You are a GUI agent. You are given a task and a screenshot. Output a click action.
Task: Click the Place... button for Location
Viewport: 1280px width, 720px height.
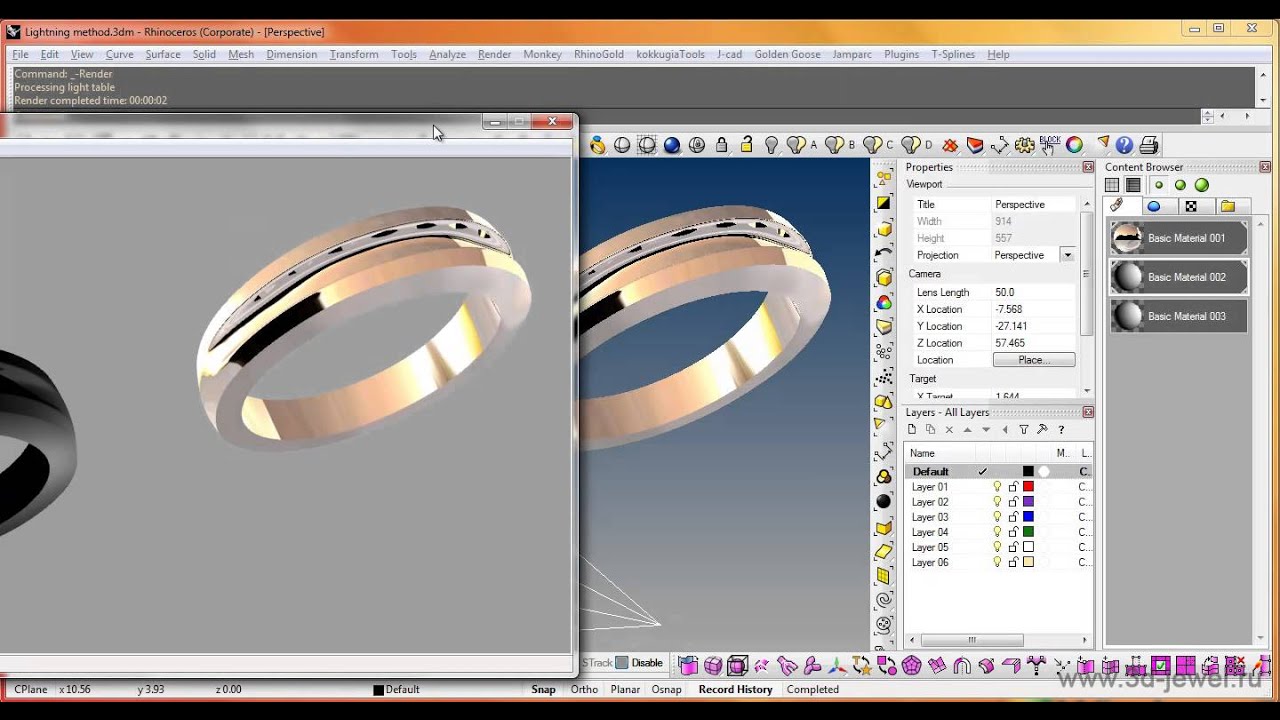tap(1034, 360)
